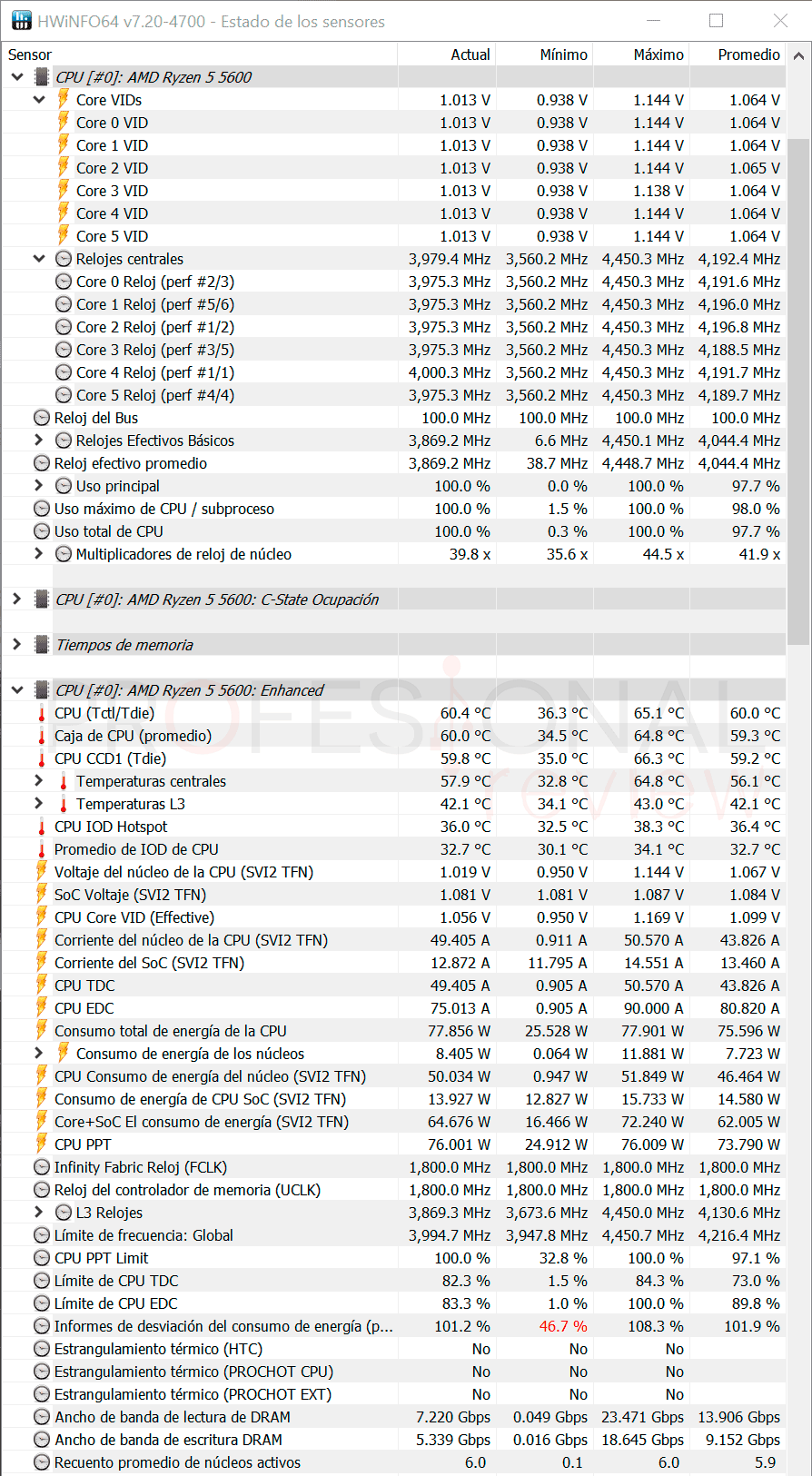Expand the C-State Ocupación section
The width and height of the screenshot is (812, 1476).
(17, 599)
